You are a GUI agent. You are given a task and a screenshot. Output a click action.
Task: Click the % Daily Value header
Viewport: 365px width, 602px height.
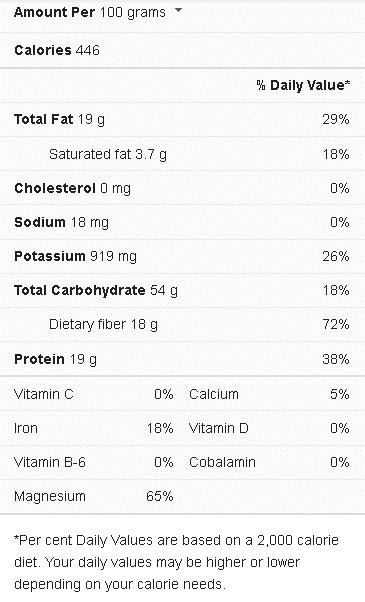coord(303,85)
